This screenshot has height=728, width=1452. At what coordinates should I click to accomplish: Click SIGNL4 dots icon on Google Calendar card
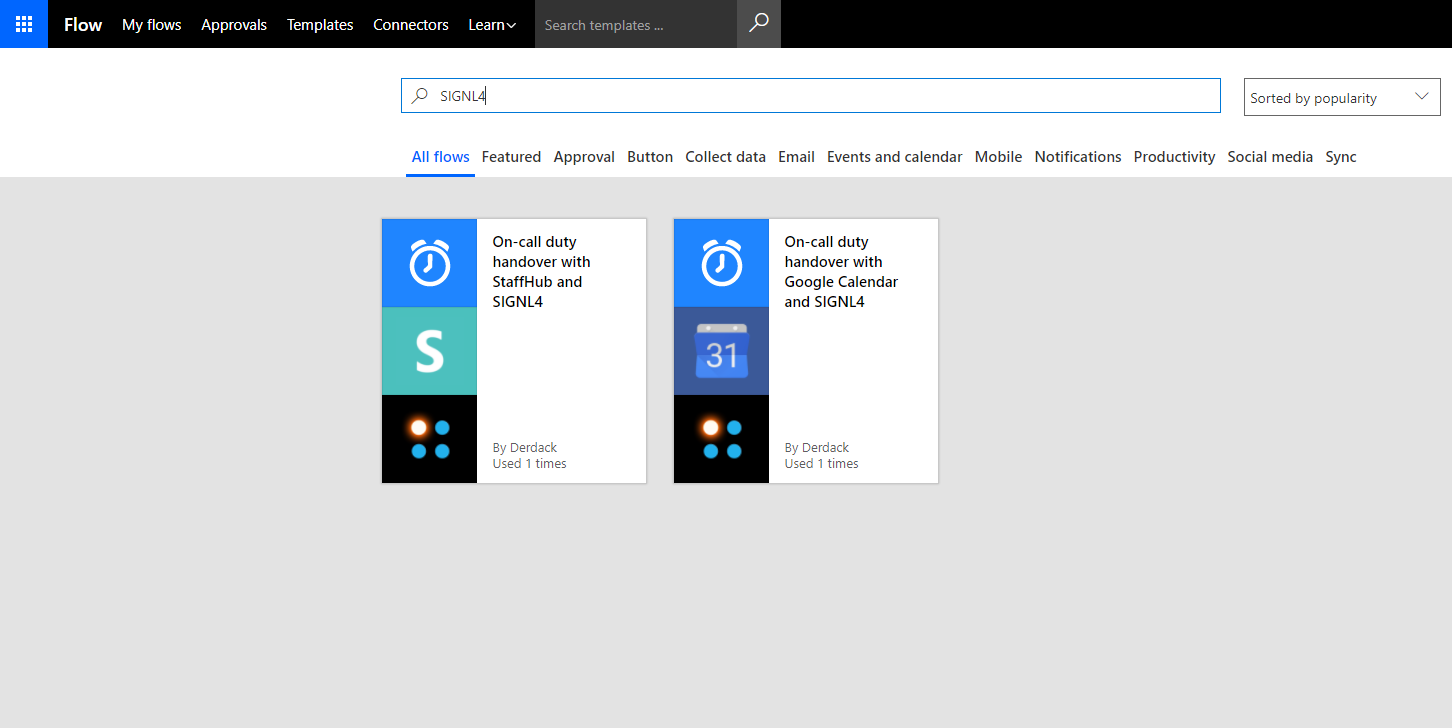(722, 439)
